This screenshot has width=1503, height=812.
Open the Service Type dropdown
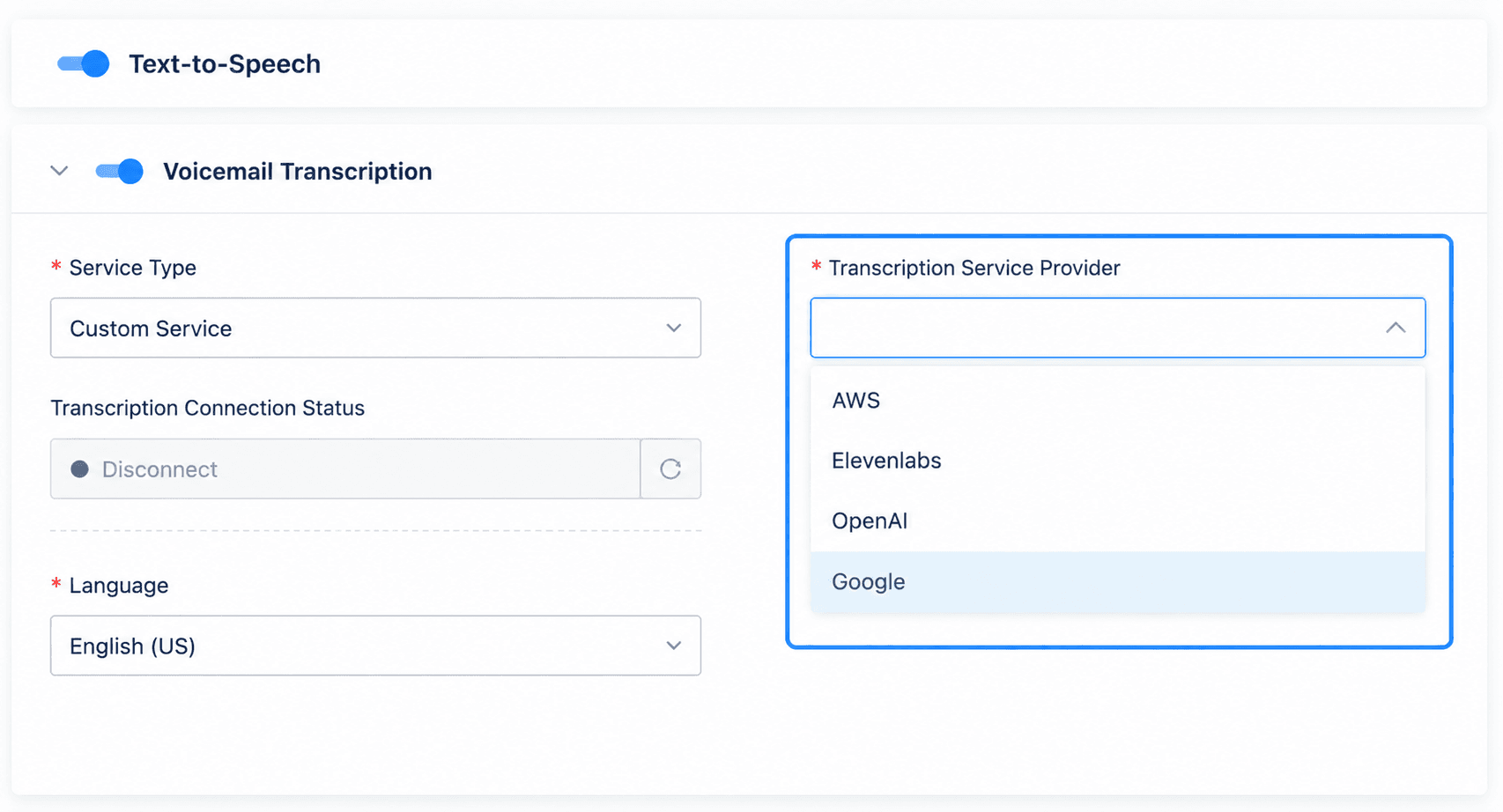click(x=375, y=328)
